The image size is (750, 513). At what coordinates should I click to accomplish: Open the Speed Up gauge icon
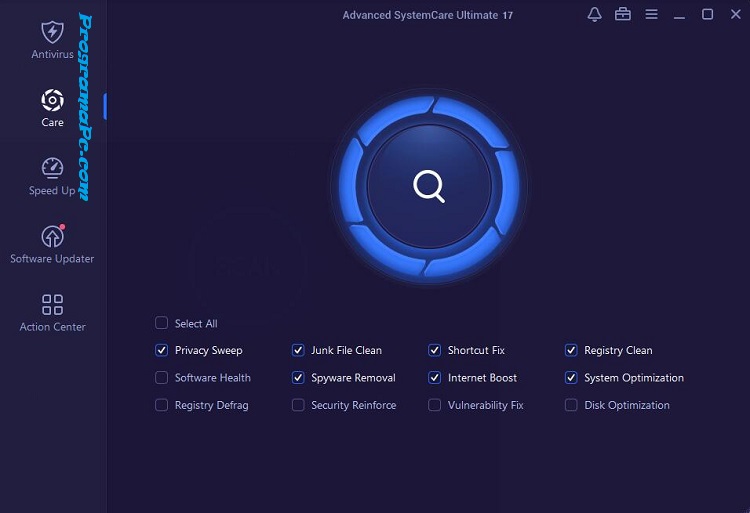click(x=52, y=168)
